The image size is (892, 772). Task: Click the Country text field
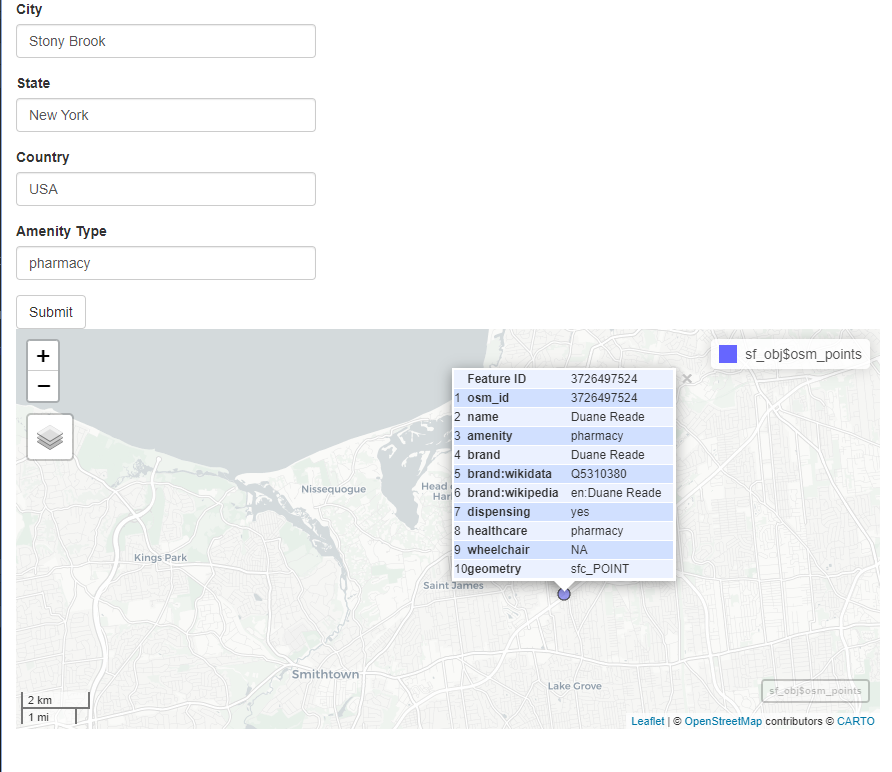[x=166, y=189]
